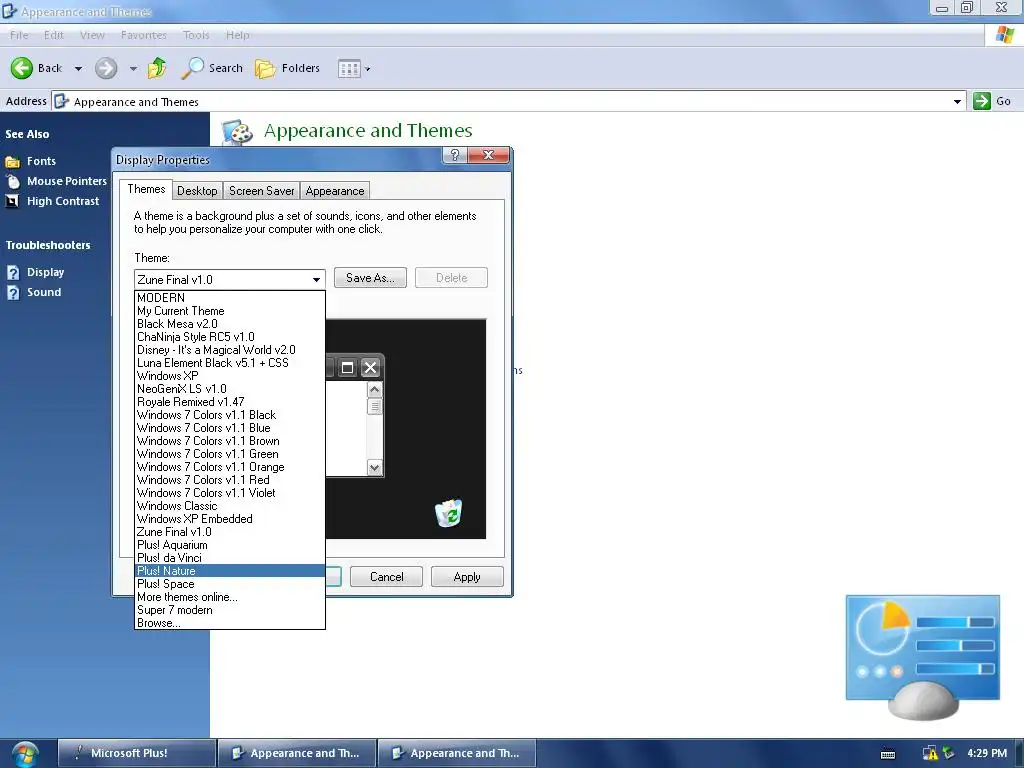This screenshot has width=1024, height=768.
Task: Choose My Current Theme from list
Action: [x=229, y=311]
